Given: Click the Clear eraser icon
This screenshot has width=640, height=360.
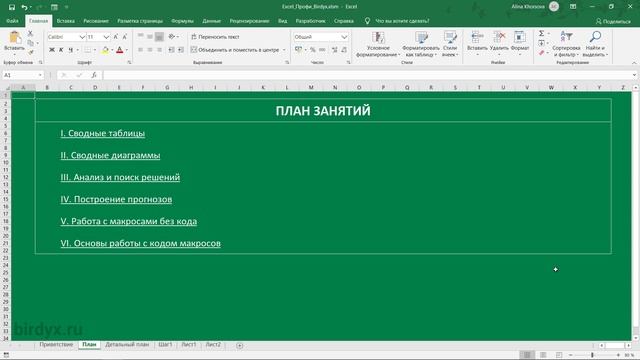Looking at the screenshot, I should tap(542, 53).
